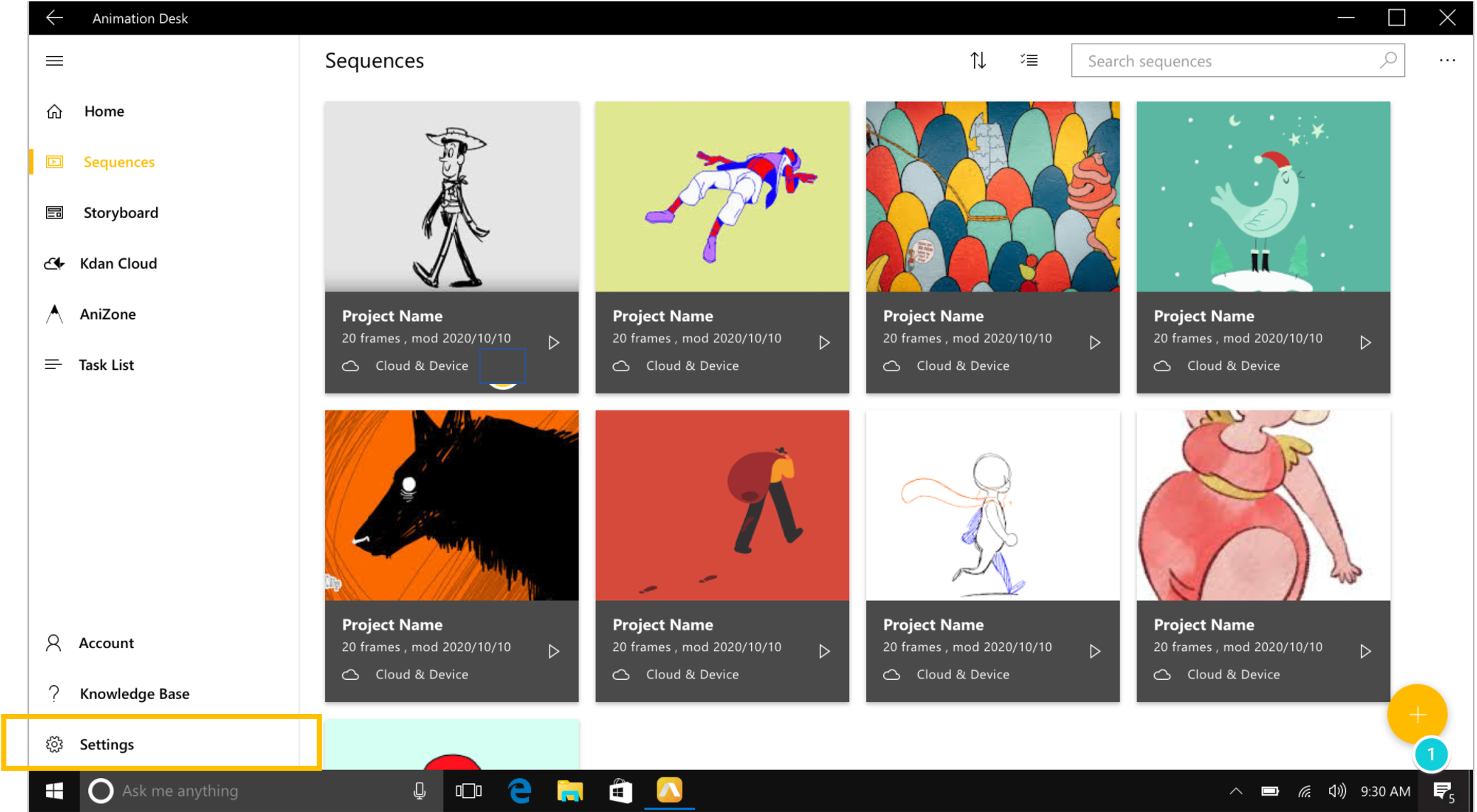Play the running scarf sketch sequence
This screenshot has width=1477, height=812.
coord(1095,651)
